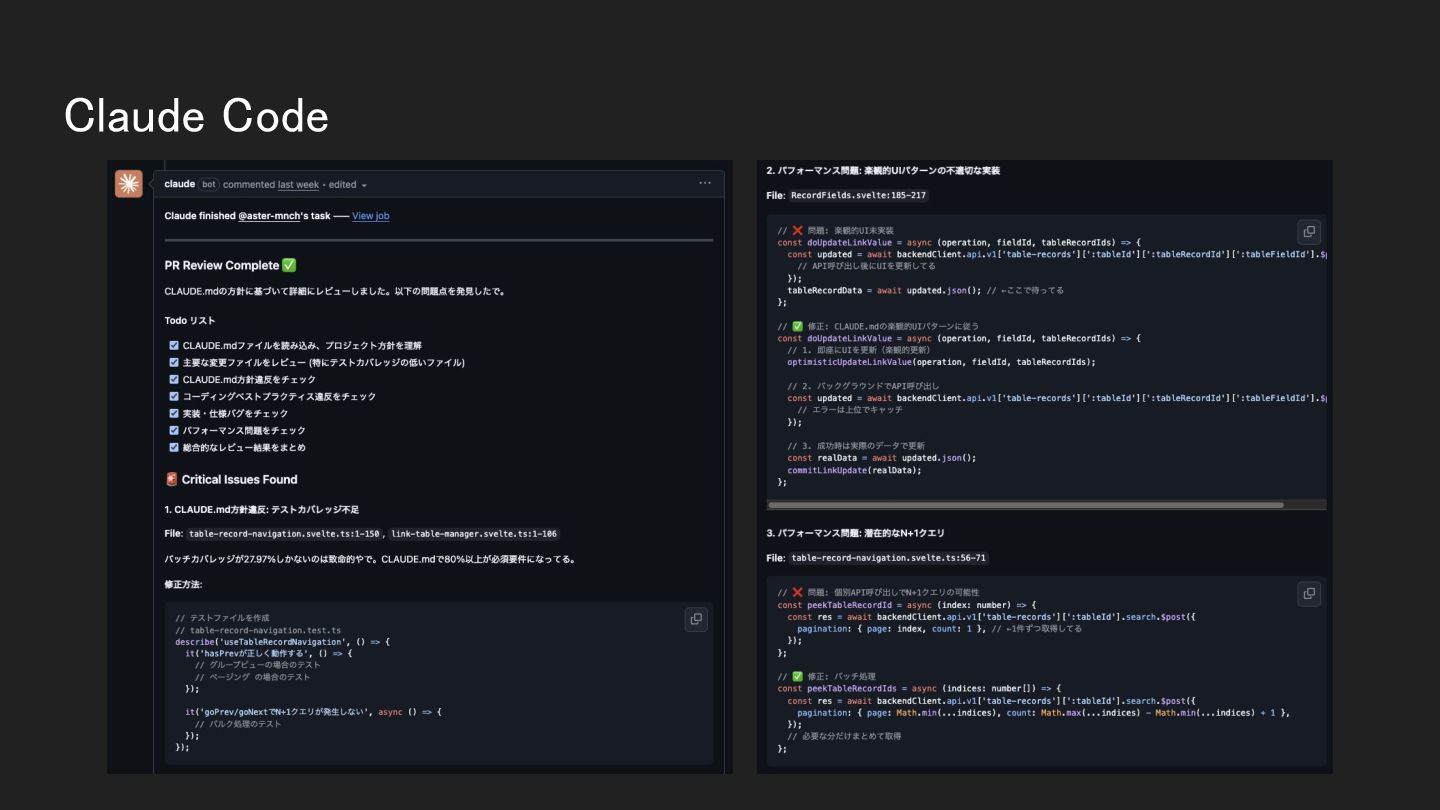Viewport: 1440px width, 810px height.
Task: Copy the N+1 query code block
Action: point(1308,593)
